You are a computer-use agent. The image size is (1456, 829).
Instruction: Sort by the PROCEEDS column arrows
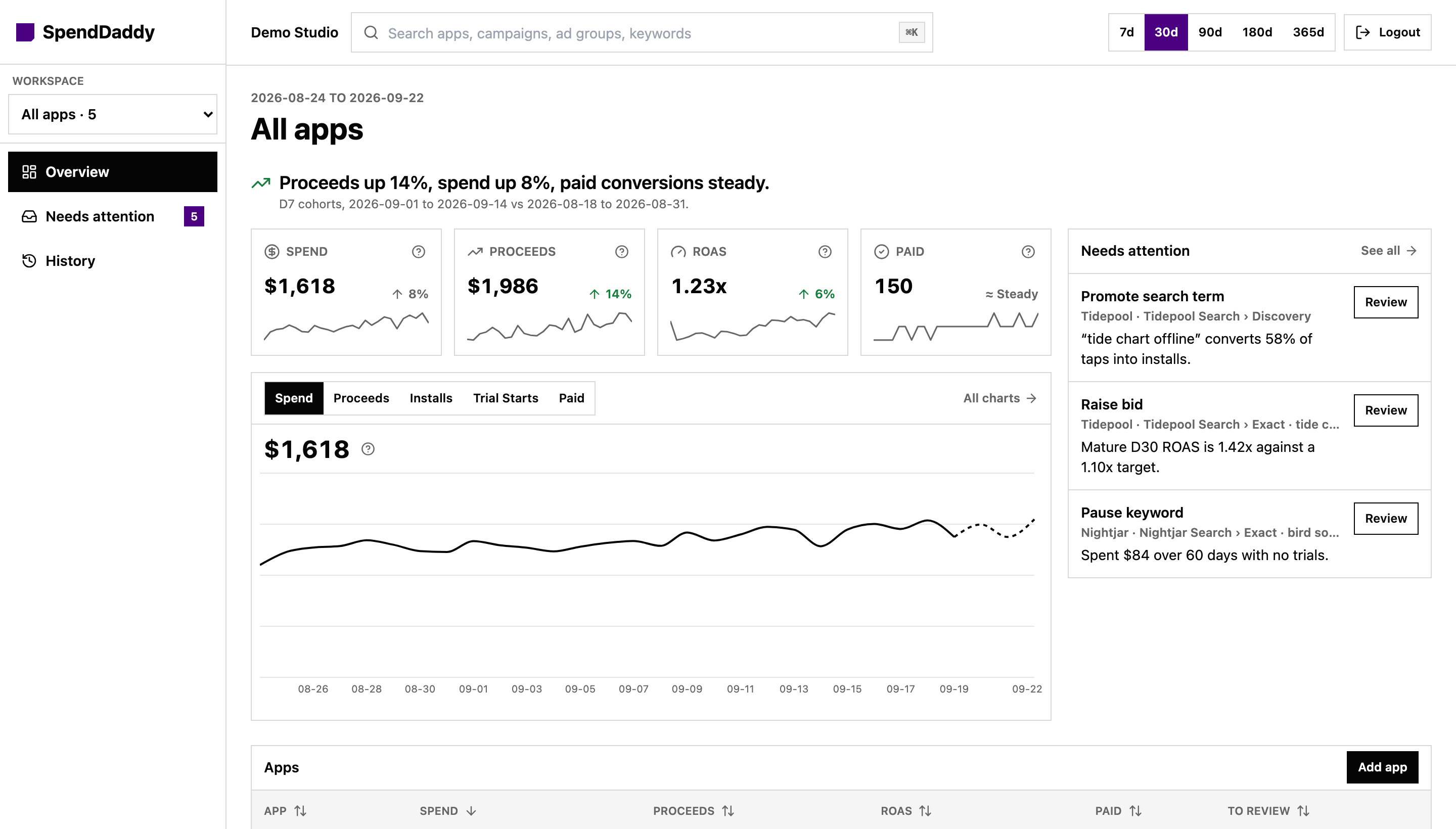(x=729, y=811)
